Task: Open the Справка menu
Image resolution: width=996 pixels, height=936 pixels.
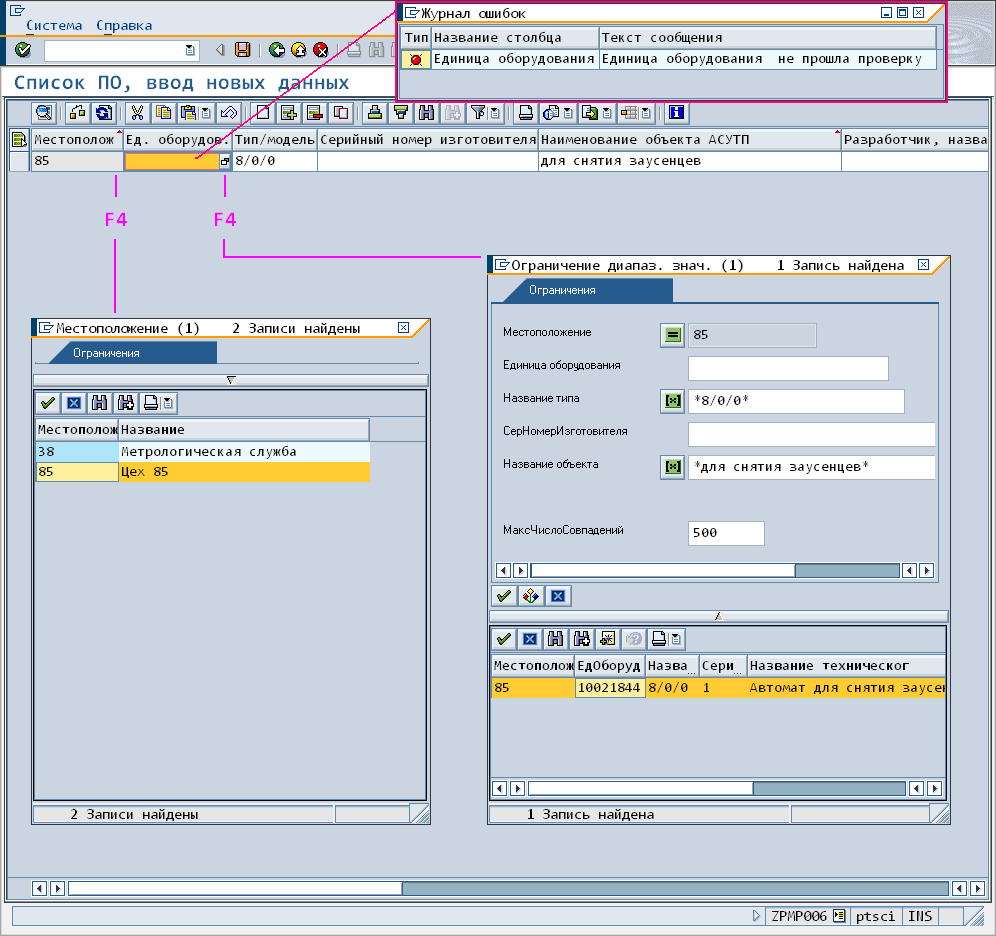Action: [x=125, y=25]
